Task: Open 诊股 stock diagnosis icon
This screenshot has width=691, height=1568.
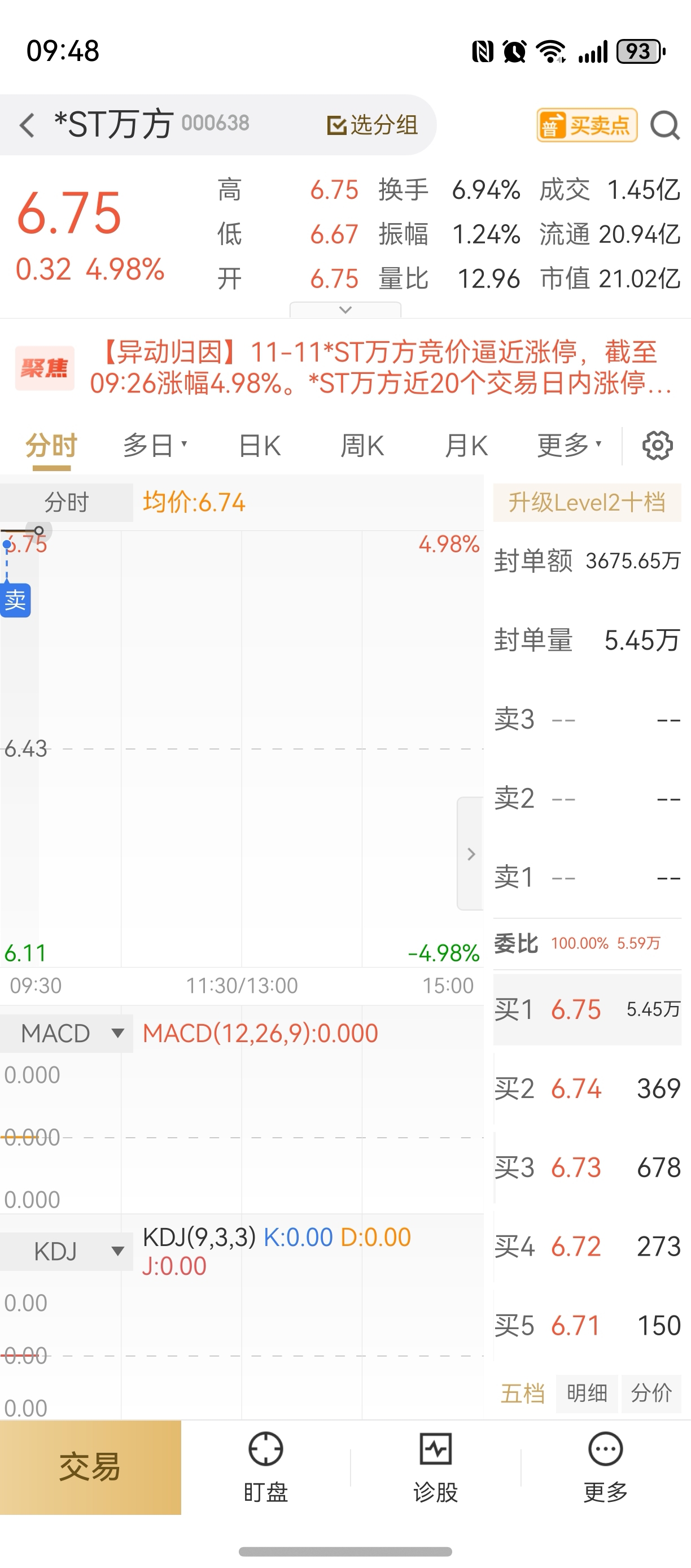Action: [435, 1467]
